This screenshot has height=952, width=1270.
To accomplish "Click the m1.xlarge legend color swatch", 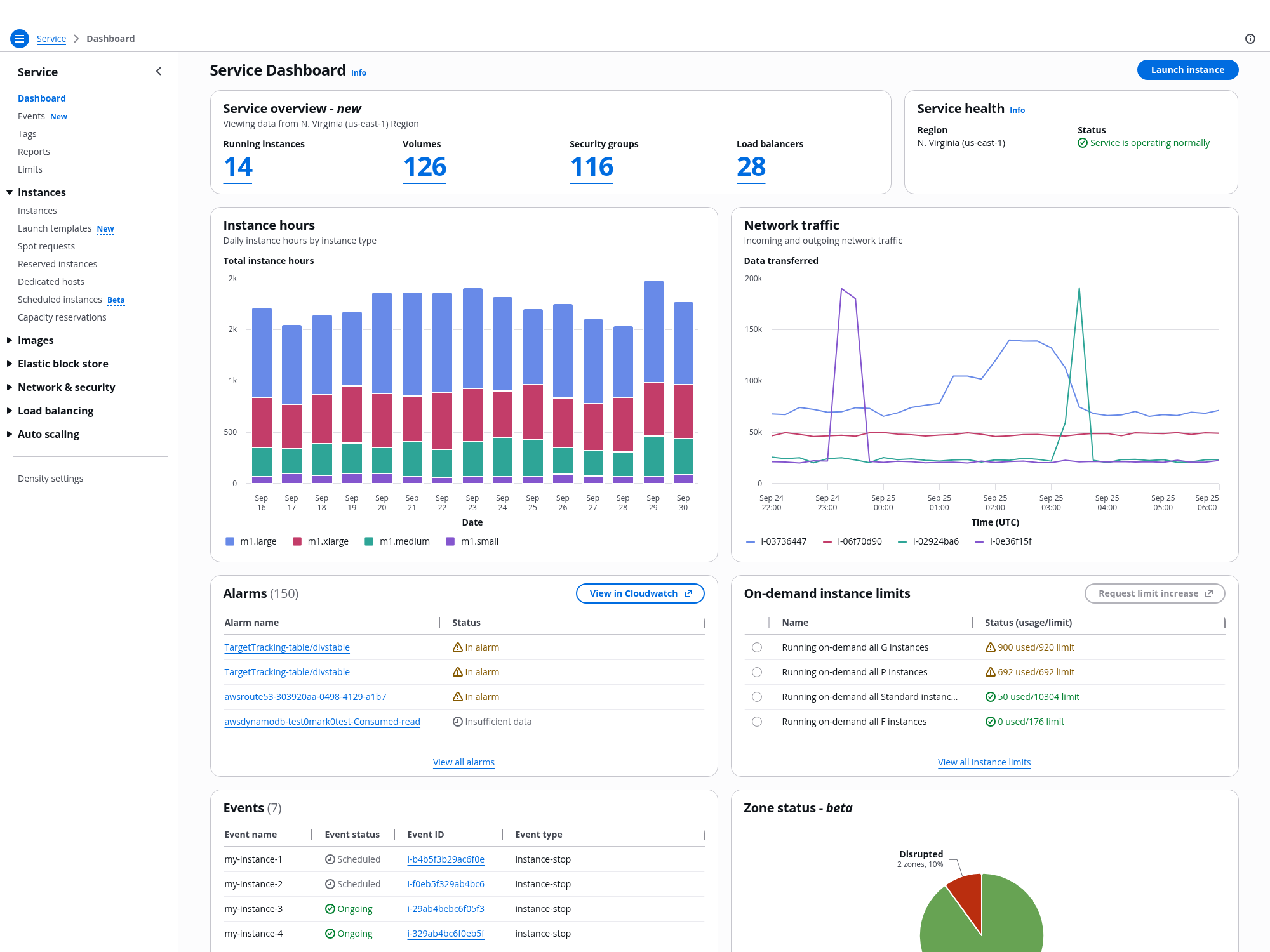I will [x=297, y=541].
